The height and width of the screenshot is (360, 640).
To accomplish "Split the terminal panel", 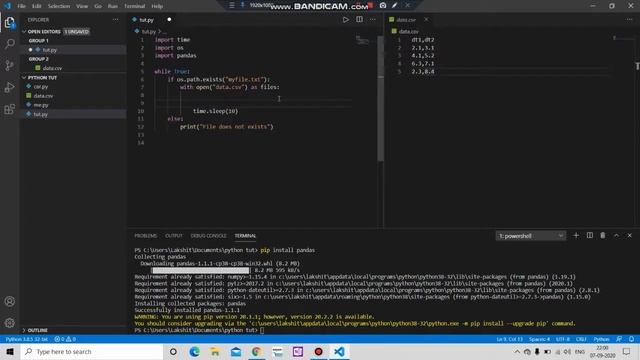I will pyautogui.click(x=589, y=236).
